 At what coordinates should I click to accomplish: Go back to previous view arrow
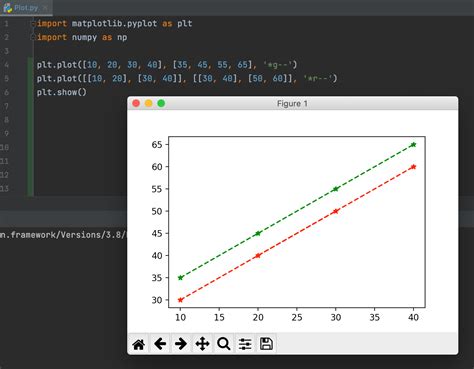click(x=160, y=344)
